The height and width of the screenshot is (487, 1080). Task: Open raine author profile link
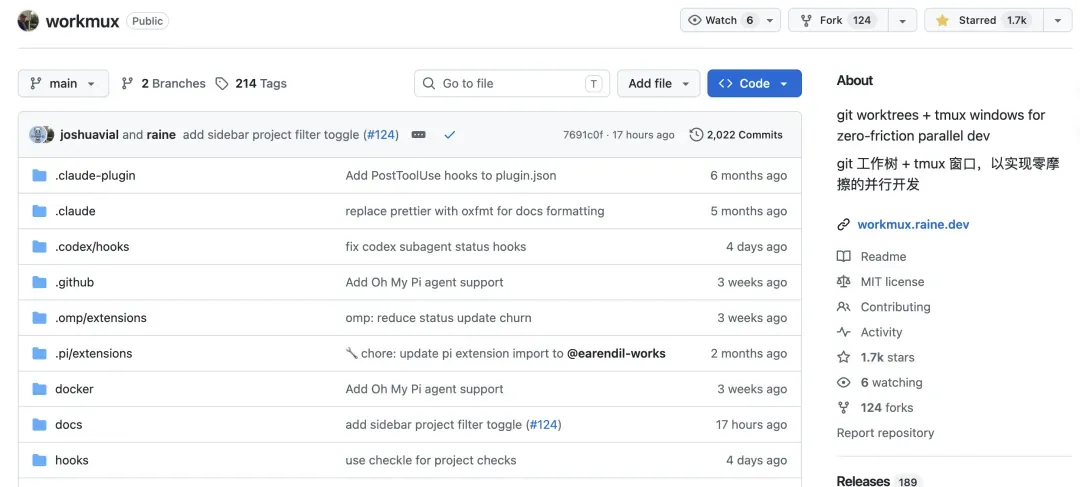click(x=161, y=135)
